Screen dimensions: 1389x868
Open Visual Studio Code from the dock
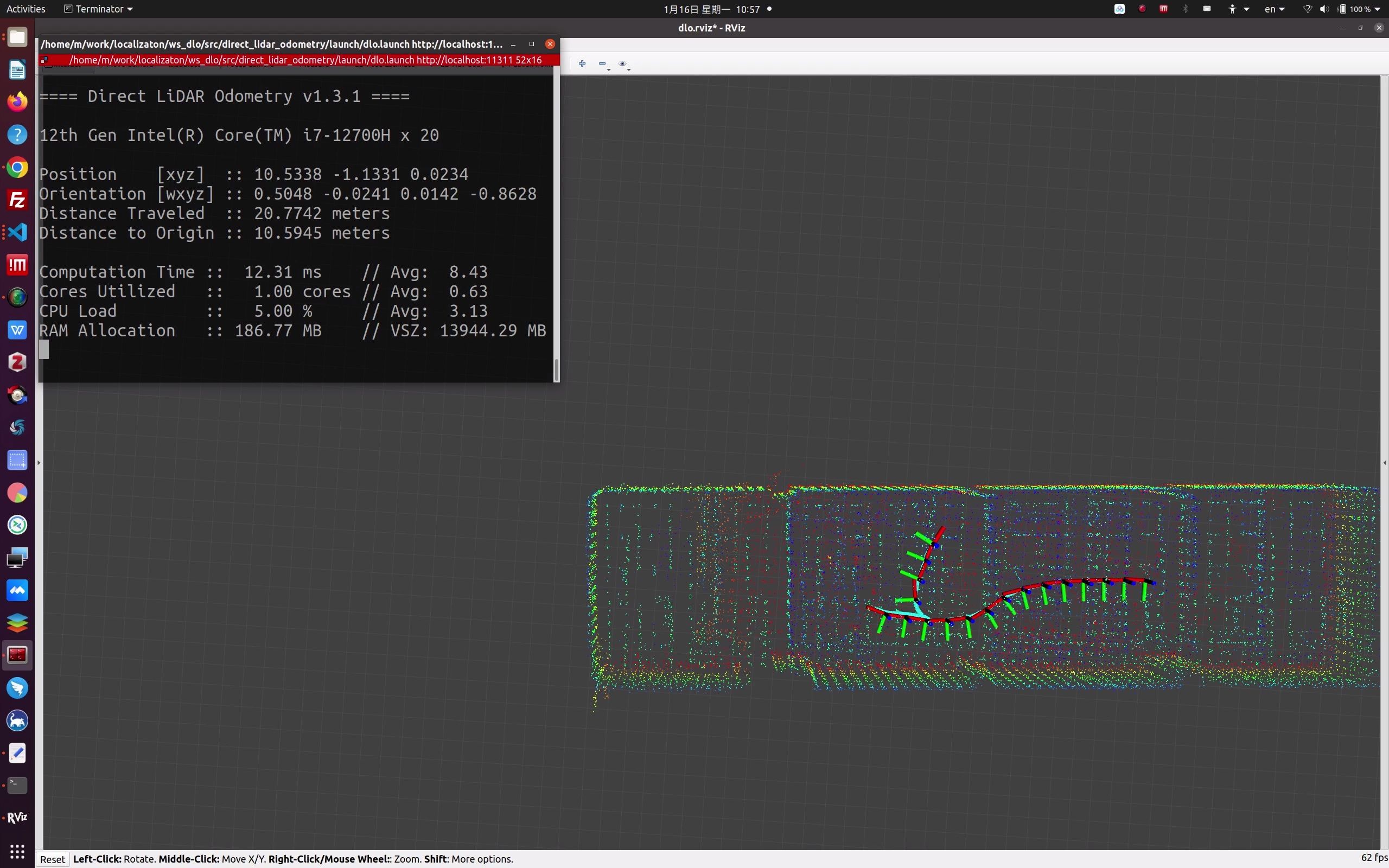17,233
